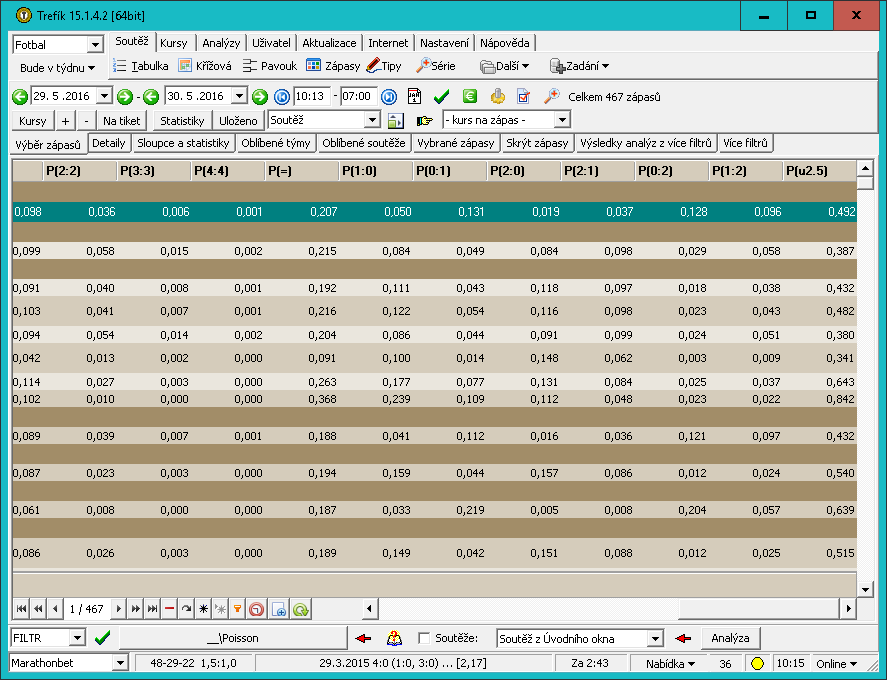Expand the 'kurs na zápas' combo box
Viewport: 887px width, 680px height.
[x=562, y=120]
